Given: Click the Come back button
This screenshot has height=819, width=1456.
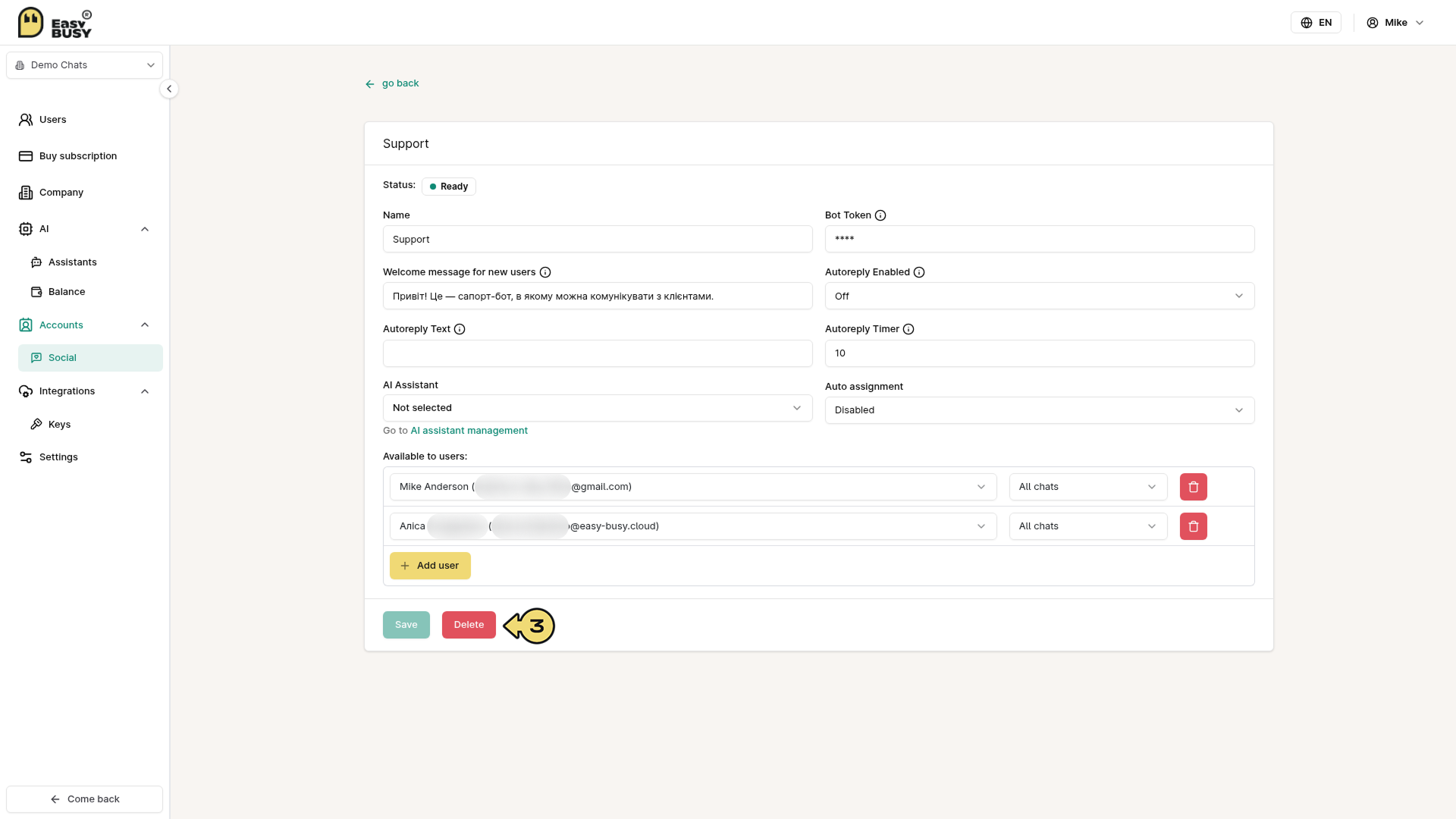Looking at the screenshot, I should [x=84, y=799].
